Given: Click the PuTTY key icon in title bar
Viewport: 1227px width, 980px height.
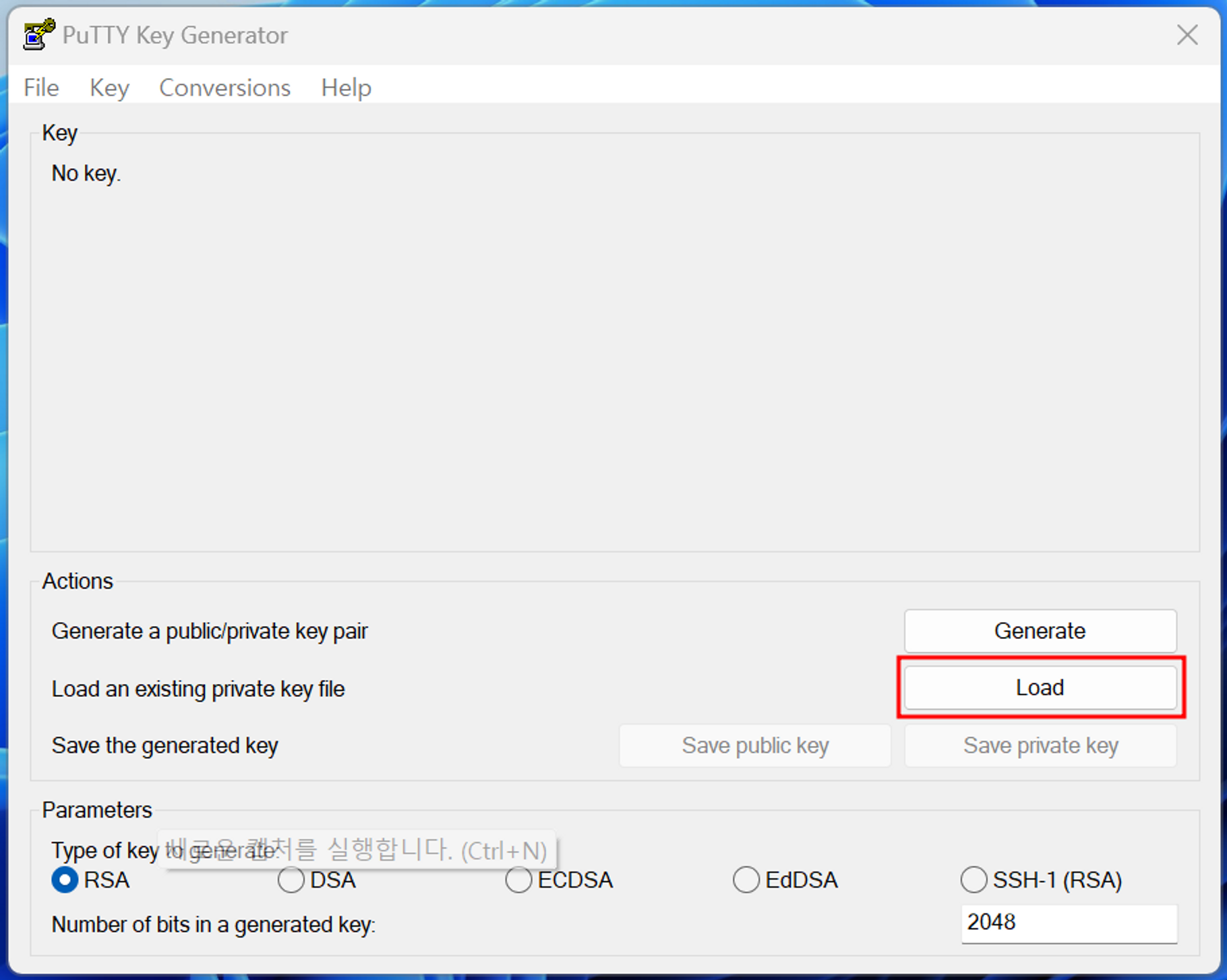Looking at the screenshot, I should click(38, 34).
